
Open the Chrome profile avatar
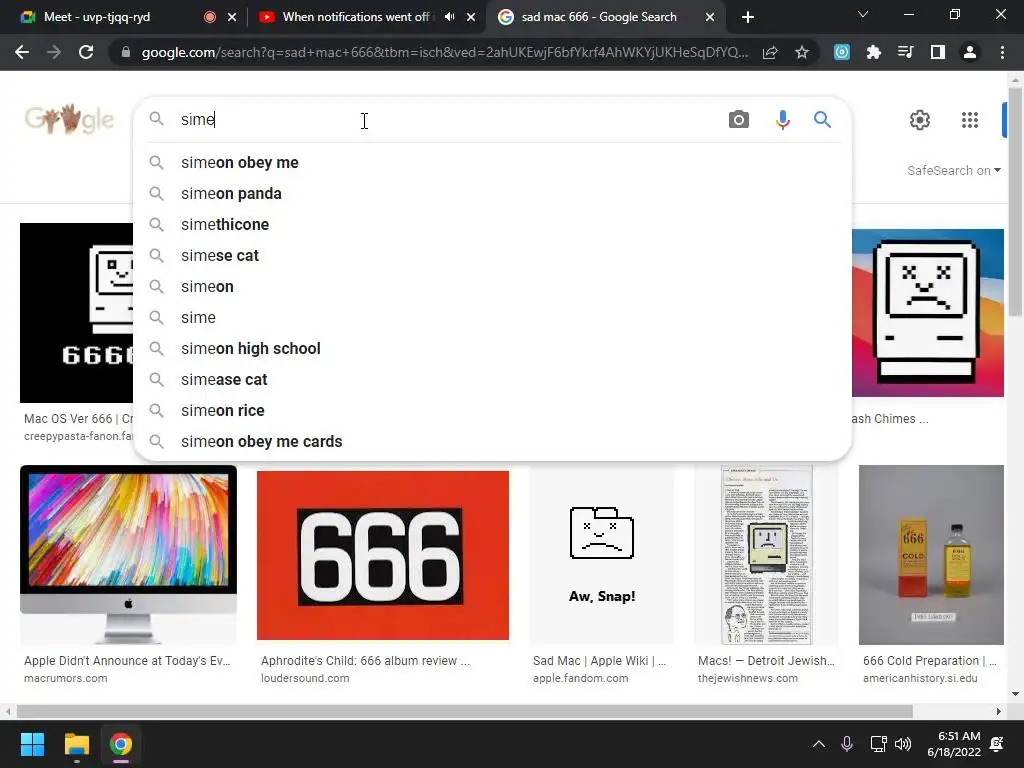point(970,52)
